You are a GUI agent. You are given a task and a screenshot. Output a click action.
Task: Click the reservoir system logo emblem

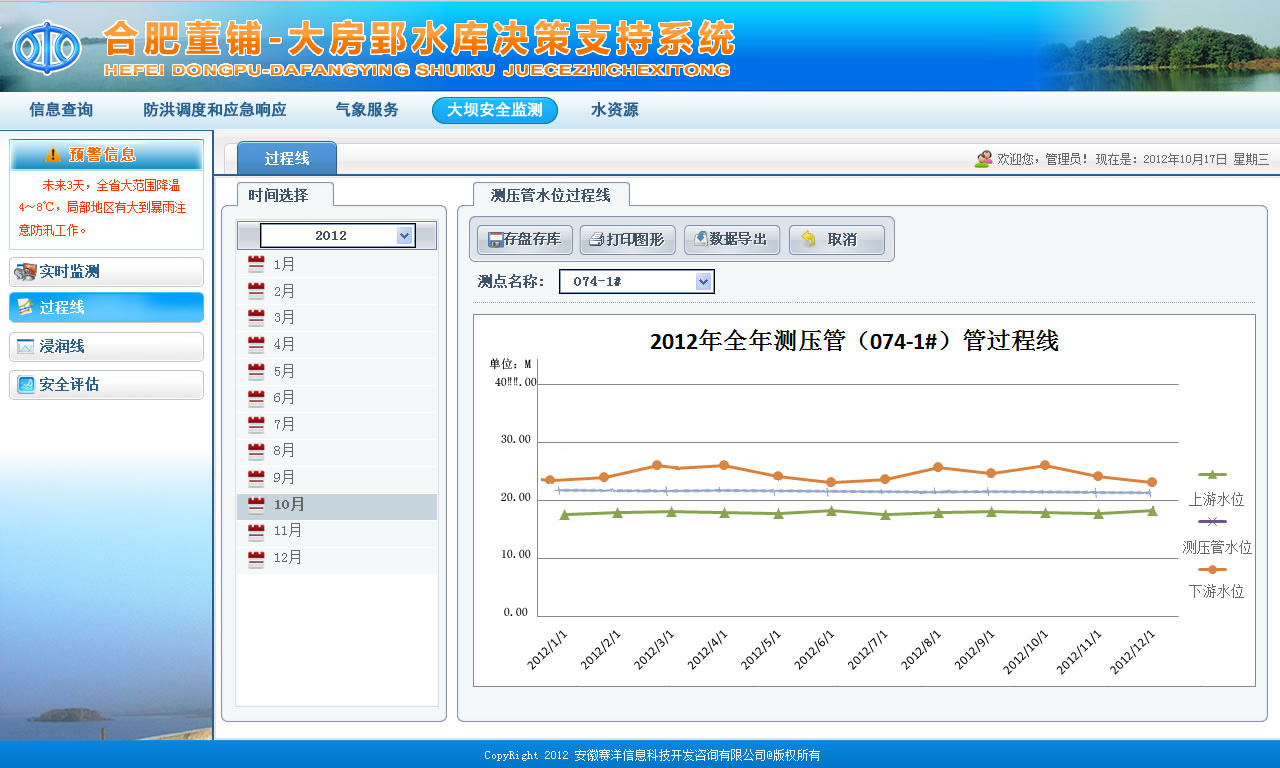click(x=47, y=46)
